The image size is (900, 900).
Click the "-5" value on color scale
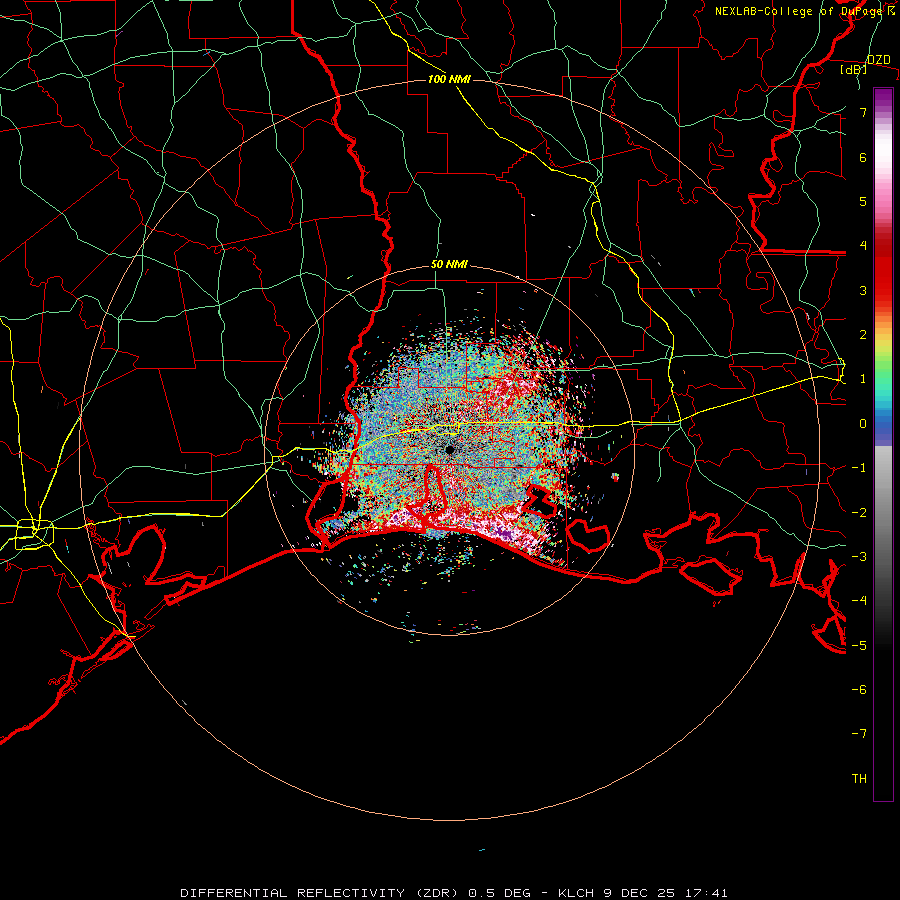click(x=859, y=646)
